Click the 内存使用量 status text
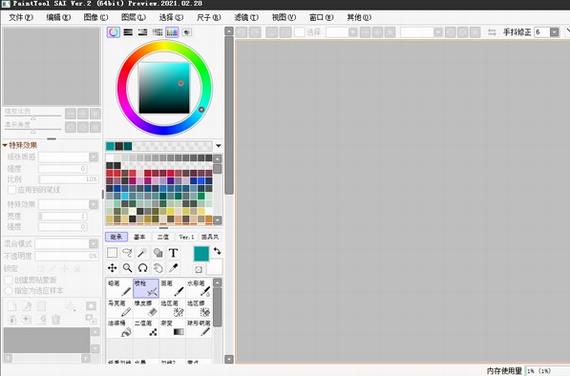The height and width of the screenshot is (376, 570). [x=504, y=371]
